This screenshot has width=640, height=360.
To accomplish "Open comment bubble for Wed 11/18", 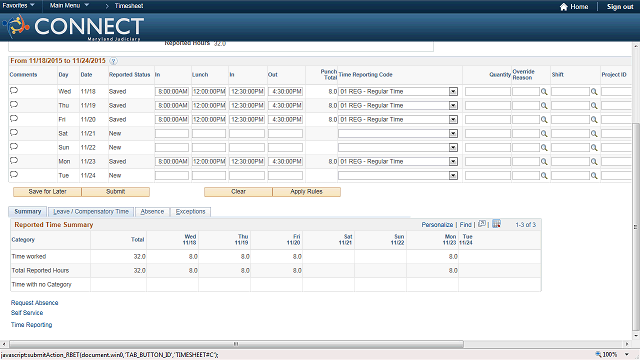I will [x=14, y=91].
